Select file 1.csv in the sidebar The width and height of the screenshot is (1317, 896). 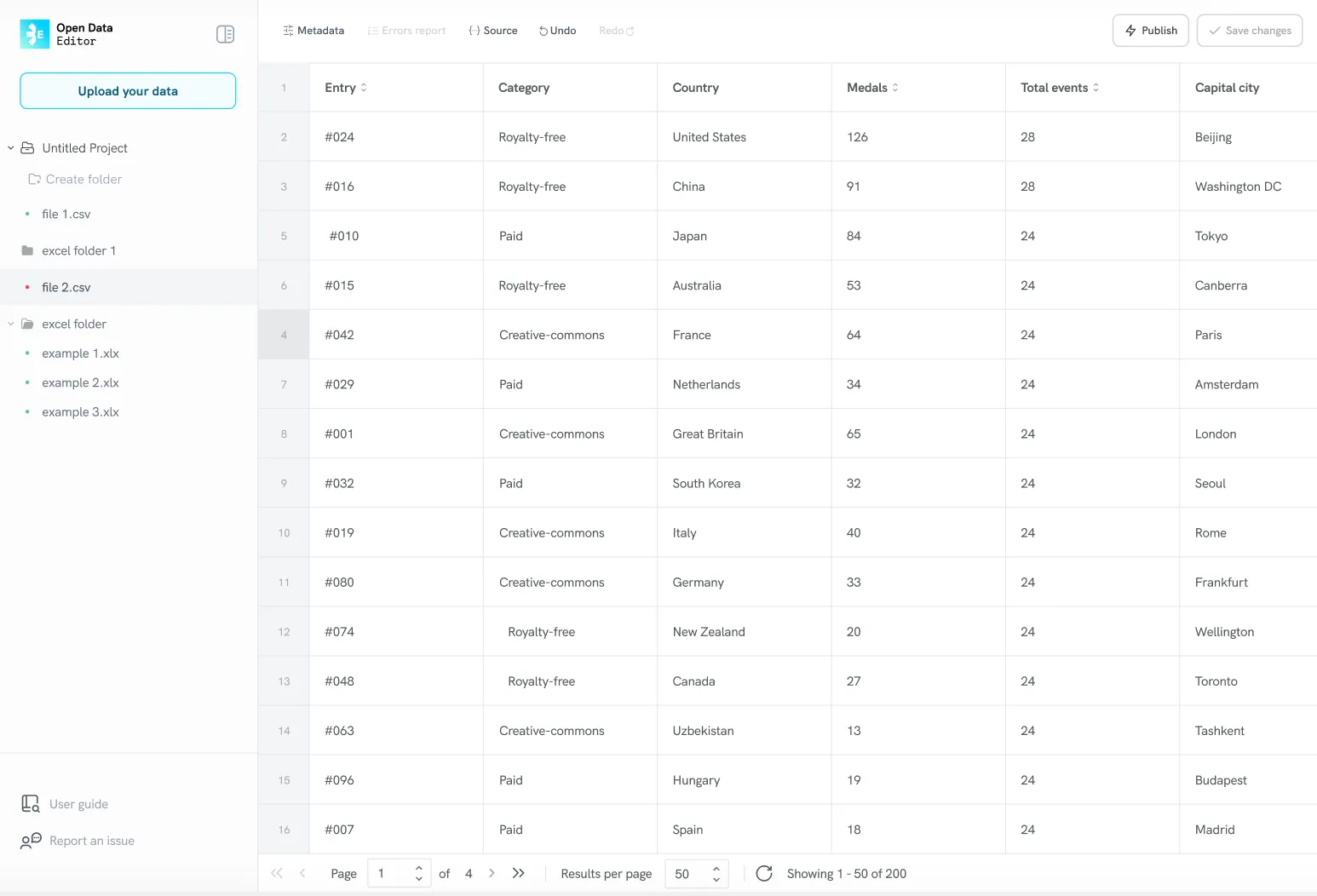pyautogui.click(x=66, y=214)
